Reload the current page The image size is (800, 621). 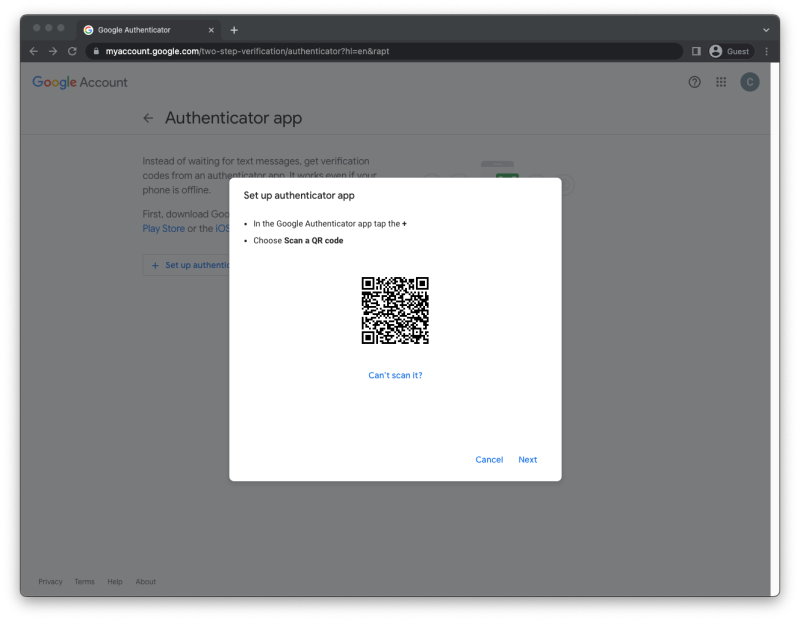pos(72,51)
